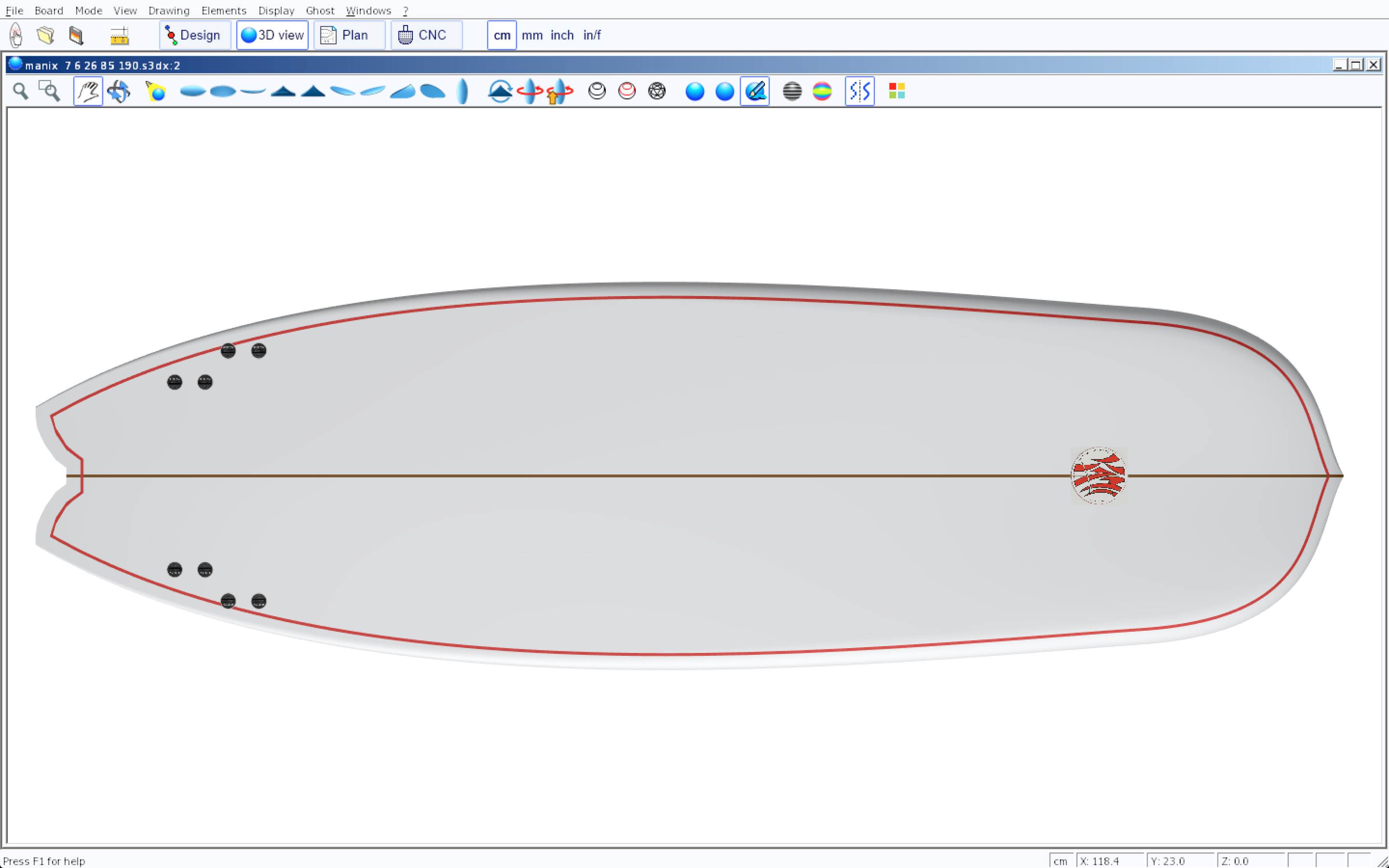
Task: Click the light source spotlight icon
Action: tap(156, 91)
